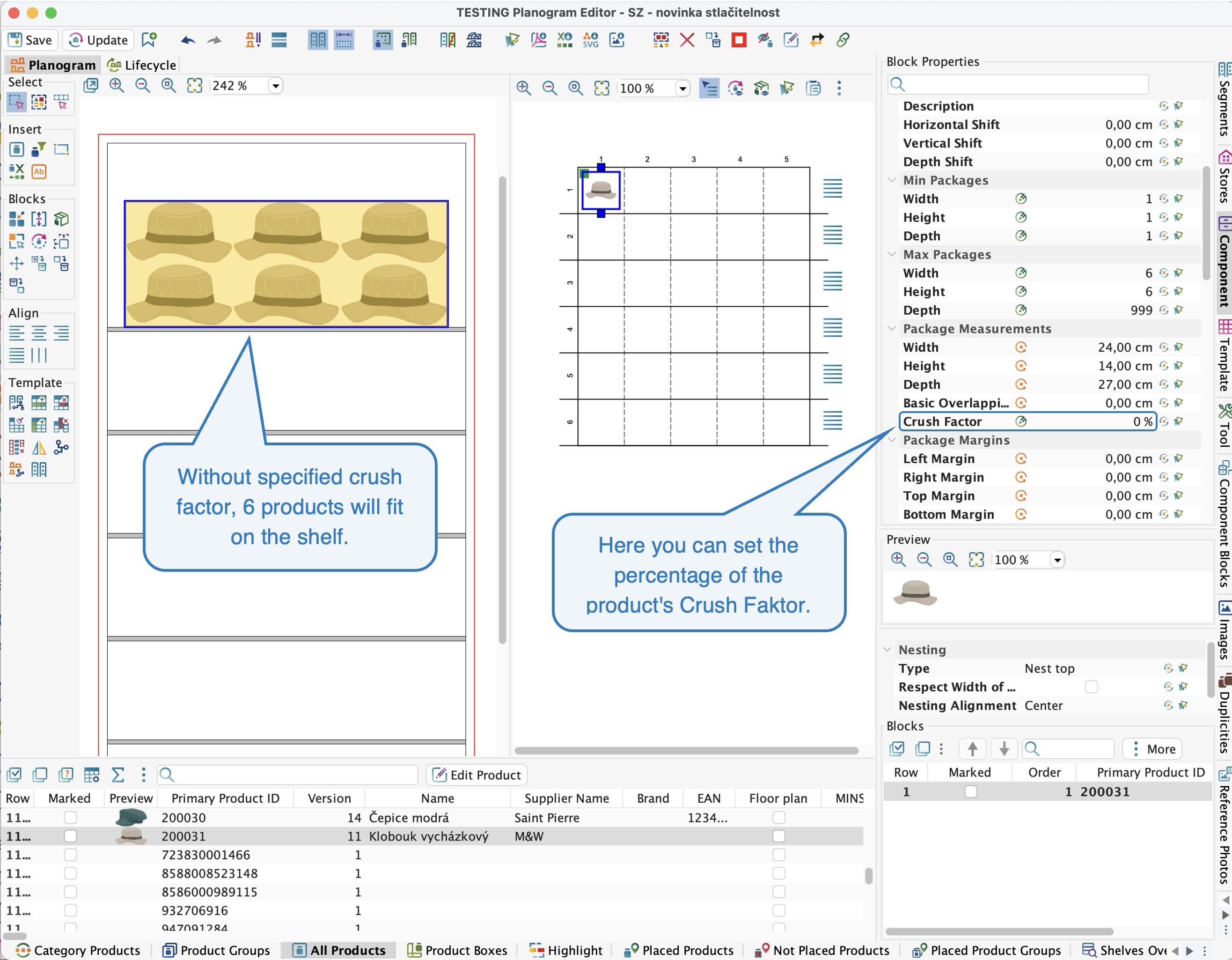The width and height of the screenshot is (1232, 960).
Task: Toggle Floor plan checkbox for Čepice modrá
Action: coord(778,819)
